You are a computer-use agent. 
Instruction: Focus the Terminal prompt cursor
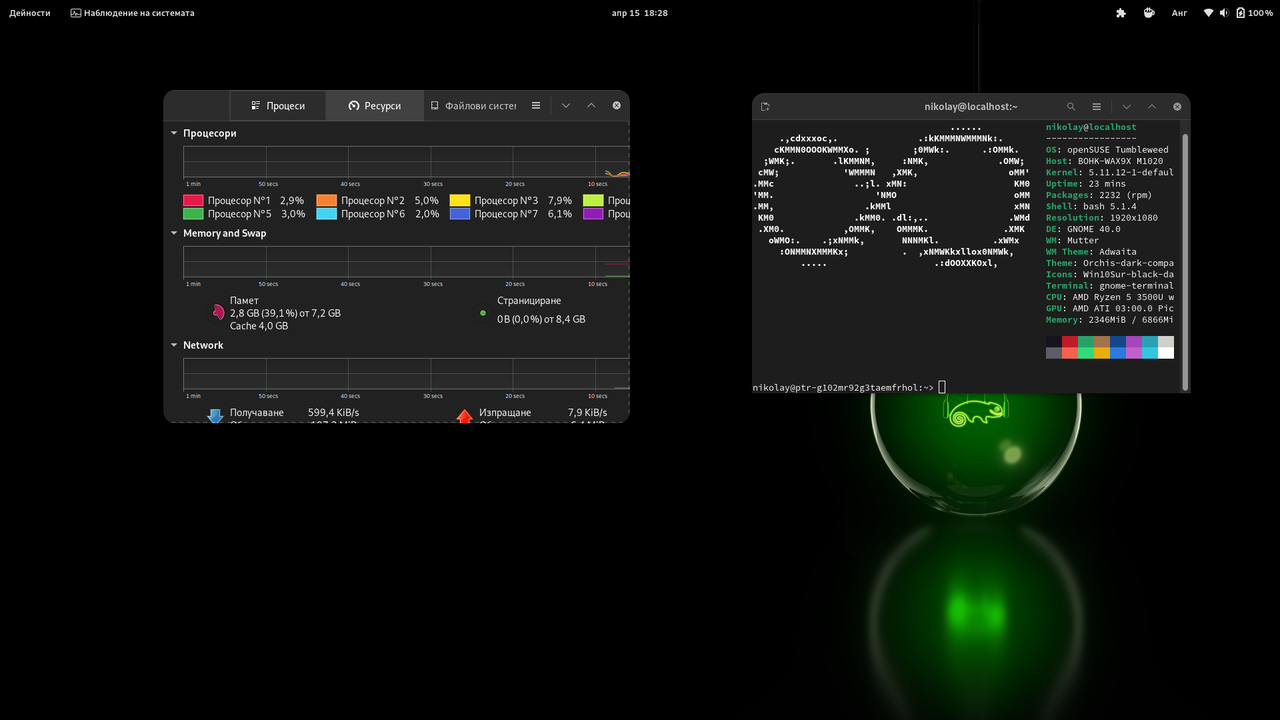(x=942, y=387)
